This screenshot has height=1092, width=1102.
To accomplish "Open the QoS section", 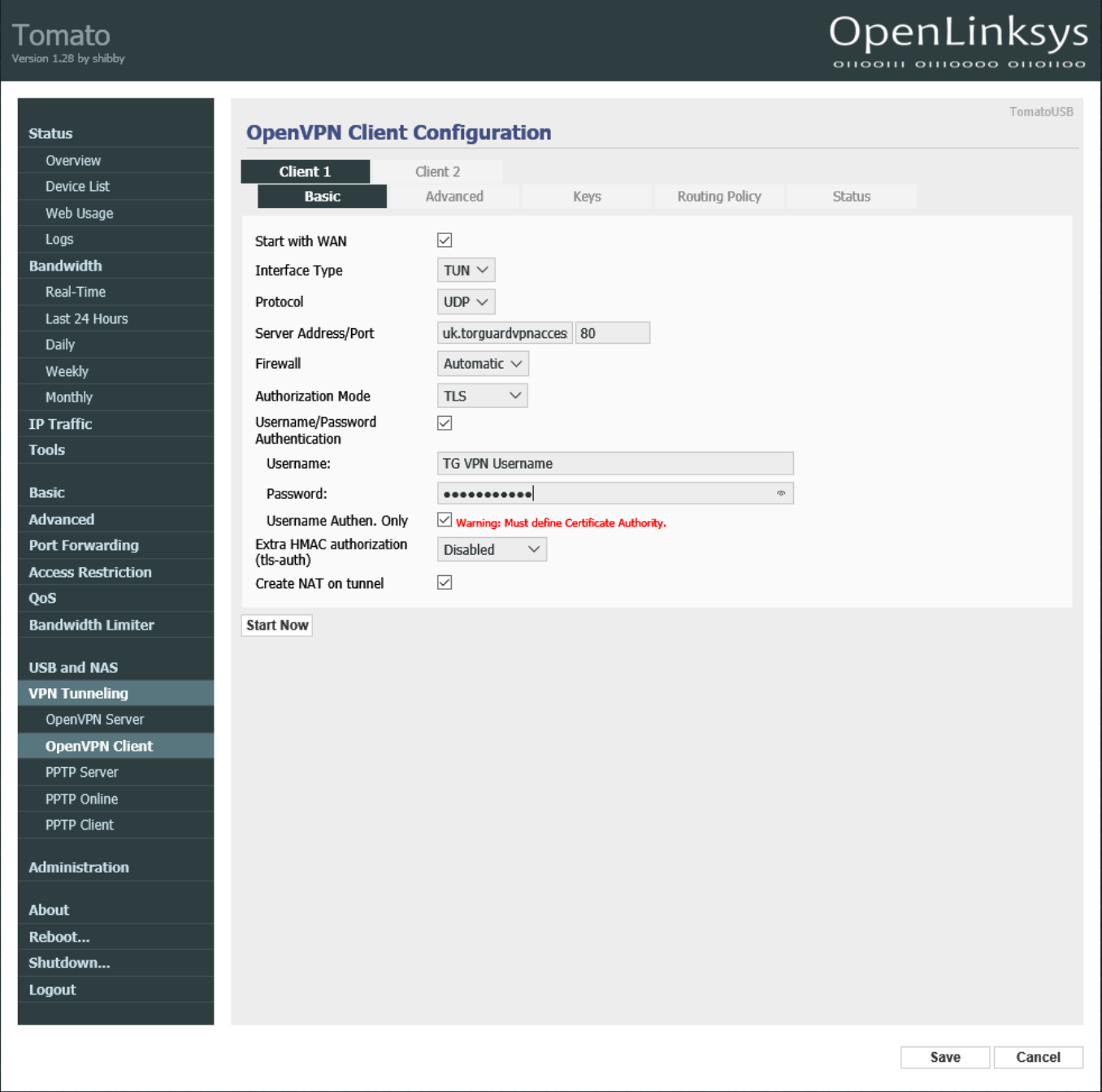I will (115, 598).
